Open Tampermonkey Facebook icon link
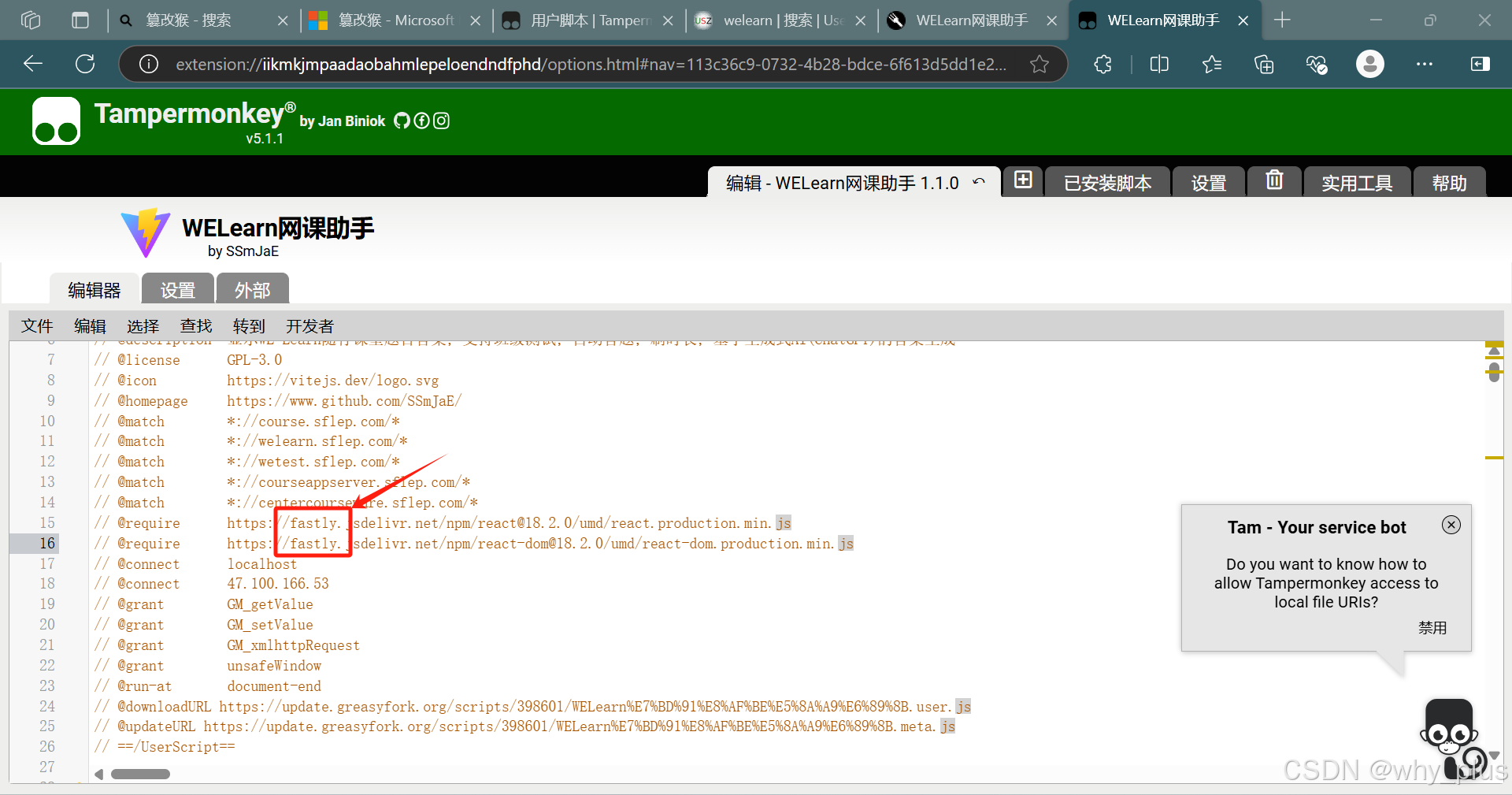Screen dimensions: 1512x795 (x=421, y=121)
